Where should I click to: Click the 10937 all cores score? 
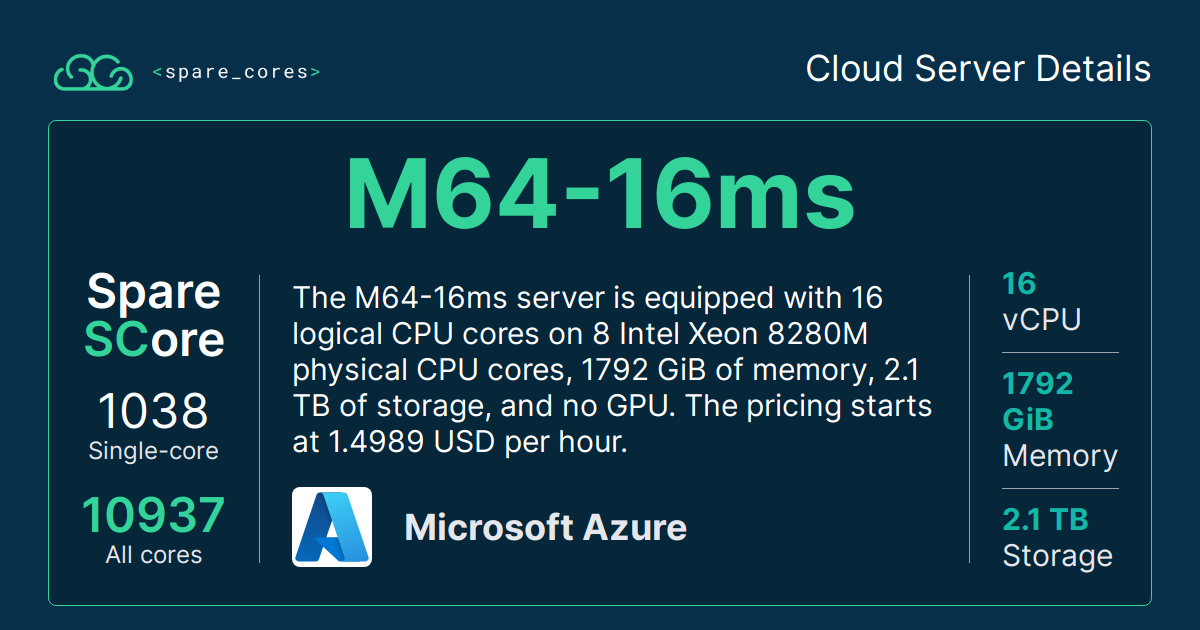[x=153, y=516]
